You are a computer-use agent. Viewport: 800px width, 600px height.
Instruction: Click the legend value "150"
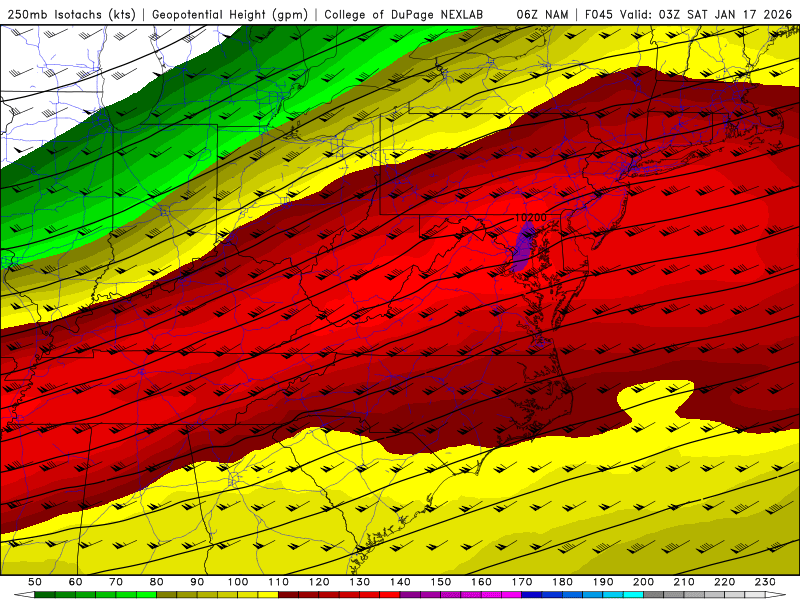[x=441, y=582]
